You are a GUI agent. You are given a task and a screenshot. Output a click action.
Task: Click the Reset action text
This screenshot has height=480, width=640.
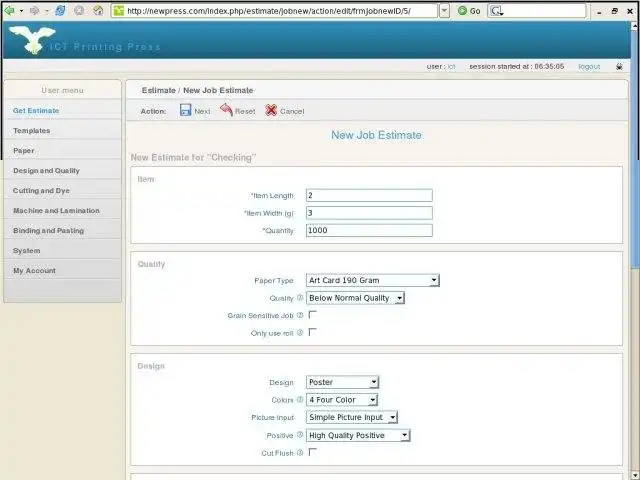pyautogui.click(x=245, y=111)
